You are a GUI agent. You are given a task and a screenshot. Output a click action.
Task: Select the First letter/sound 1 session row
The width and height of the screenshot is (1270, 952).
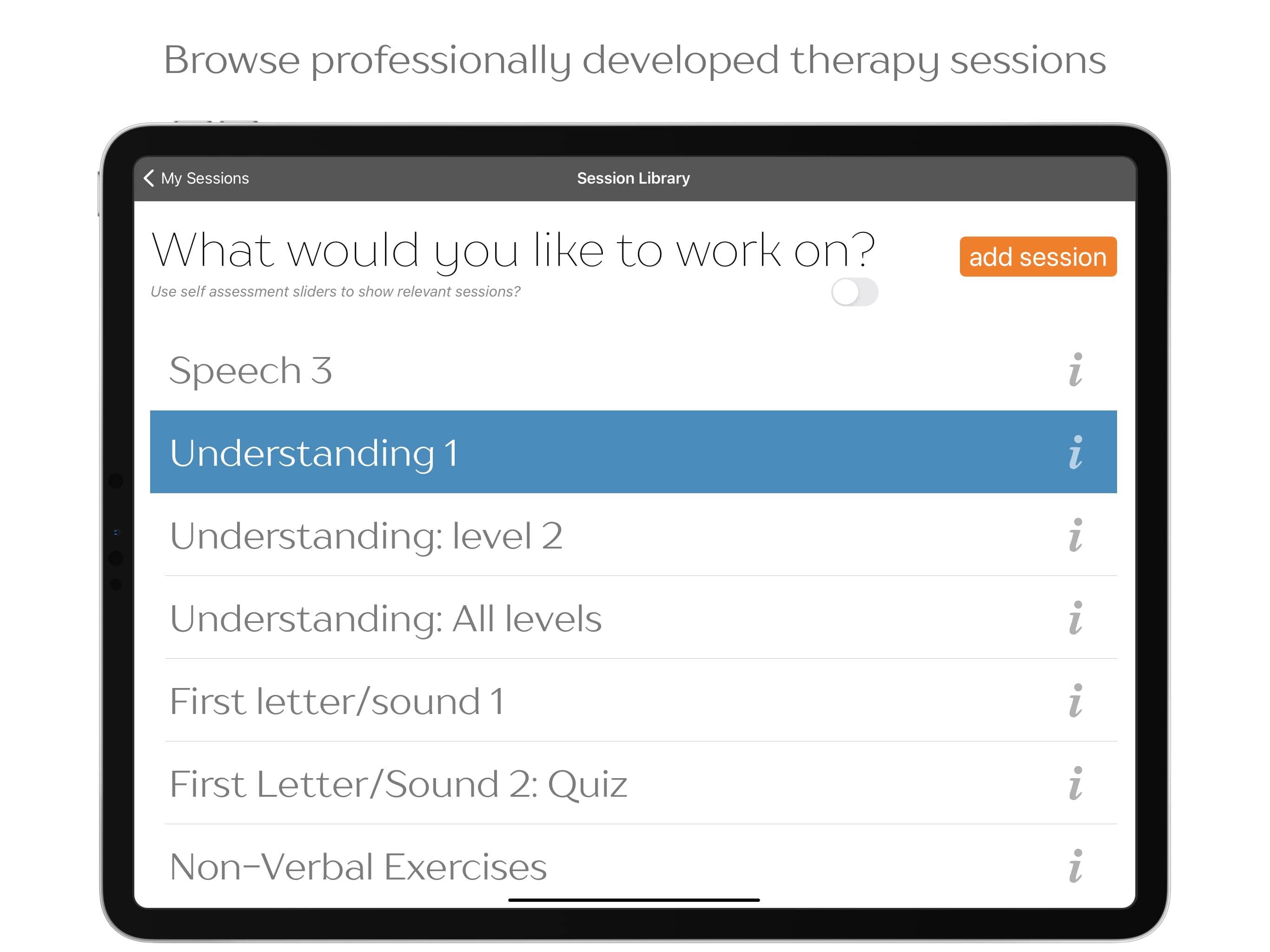402,701
